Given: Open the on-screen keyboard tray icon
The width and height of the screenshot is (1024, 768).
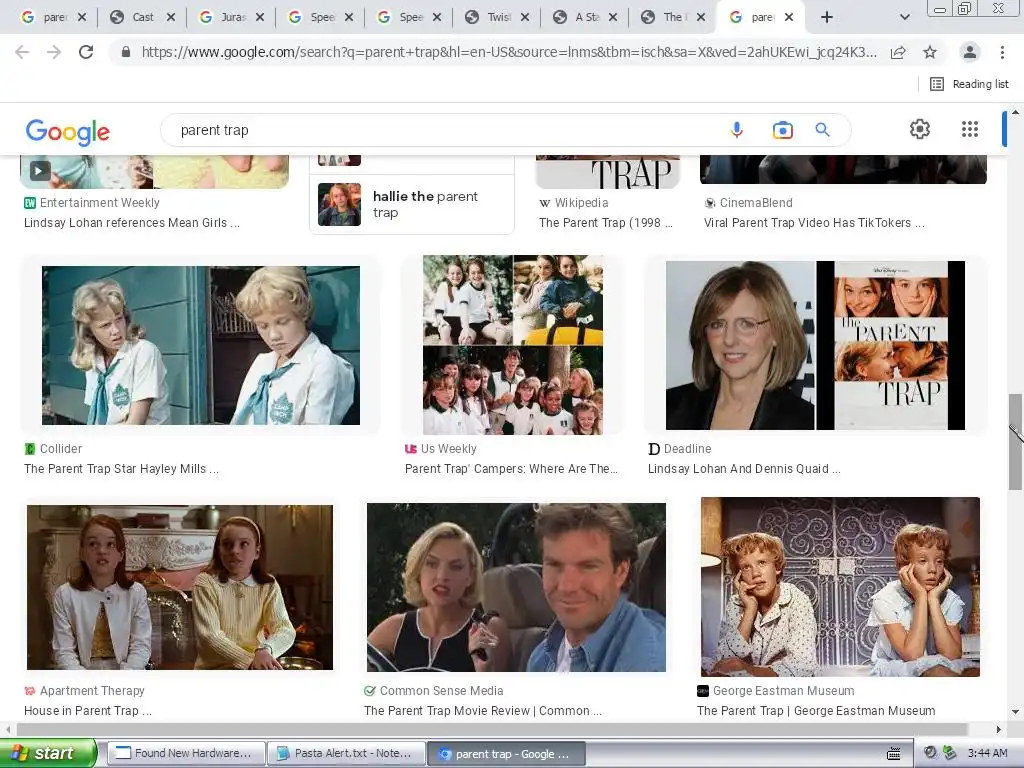Looking at the screenshot, I should pos(893,754).
